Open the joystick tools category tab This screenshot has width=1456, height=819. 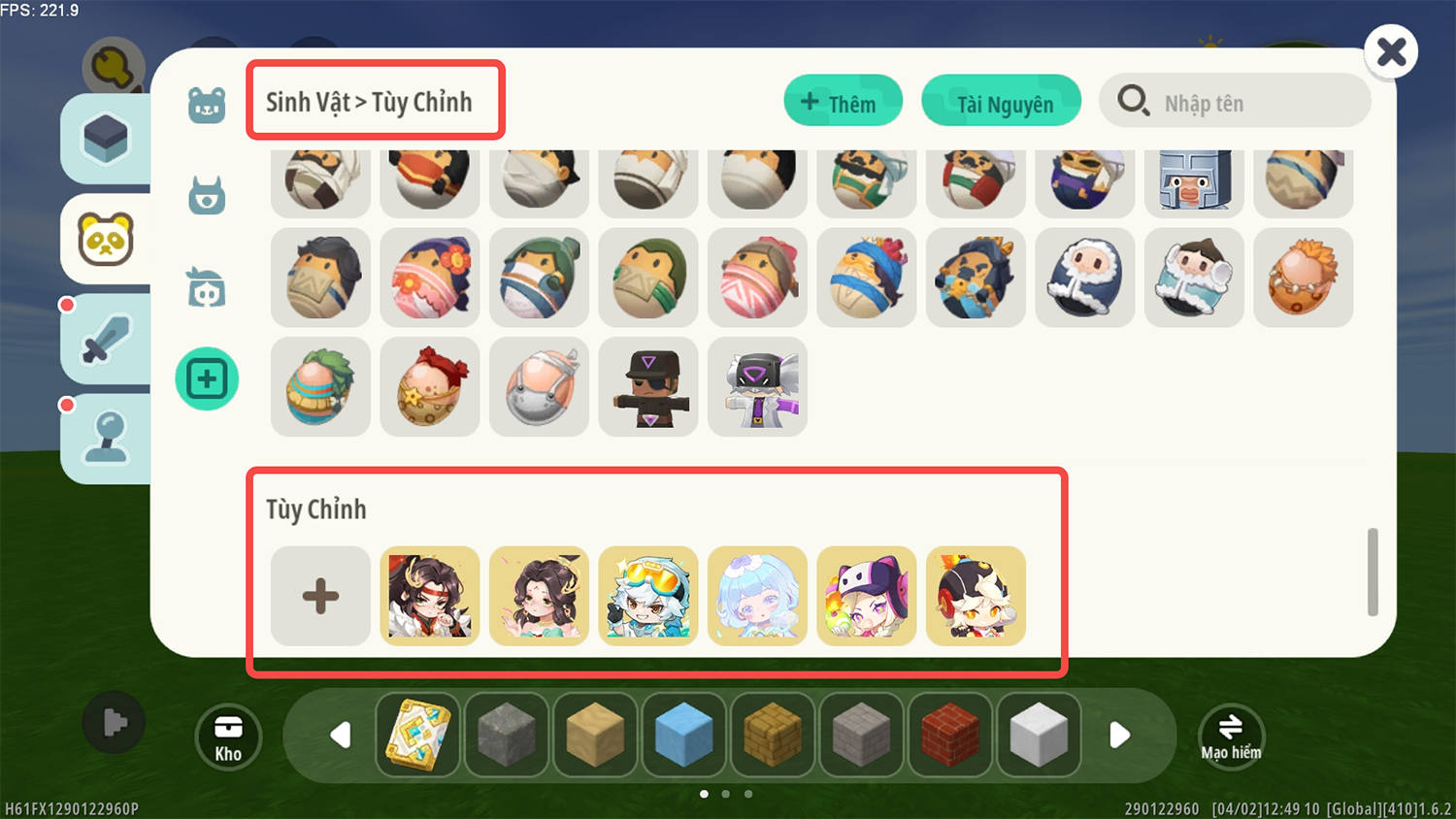click(x=106, y=439)
